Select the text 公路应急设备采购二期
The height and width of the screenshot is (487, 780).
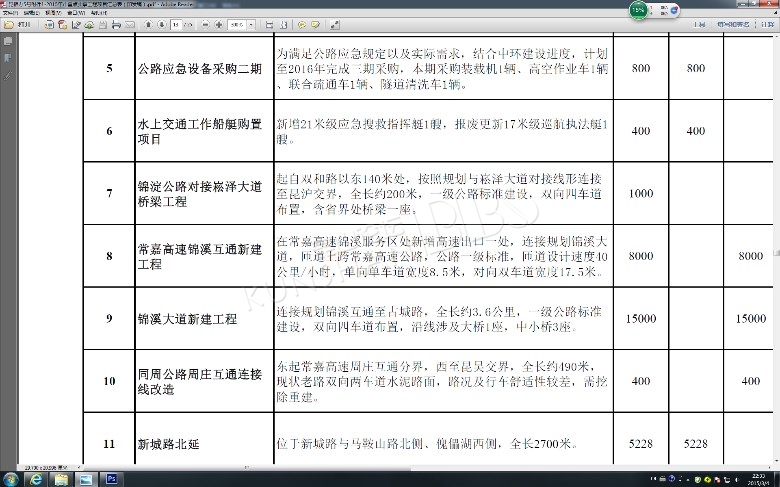[199, 69]
